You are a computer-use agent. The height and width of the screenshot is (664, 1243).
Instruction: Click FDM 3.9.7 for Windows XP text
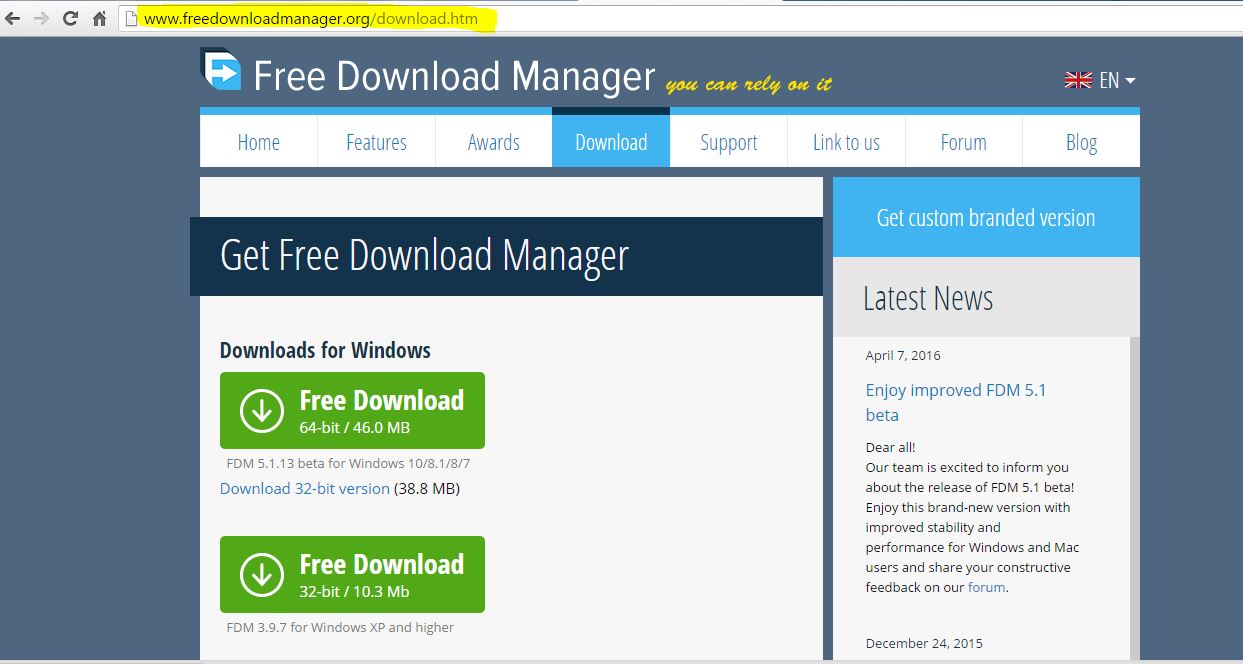click(340, 627)
